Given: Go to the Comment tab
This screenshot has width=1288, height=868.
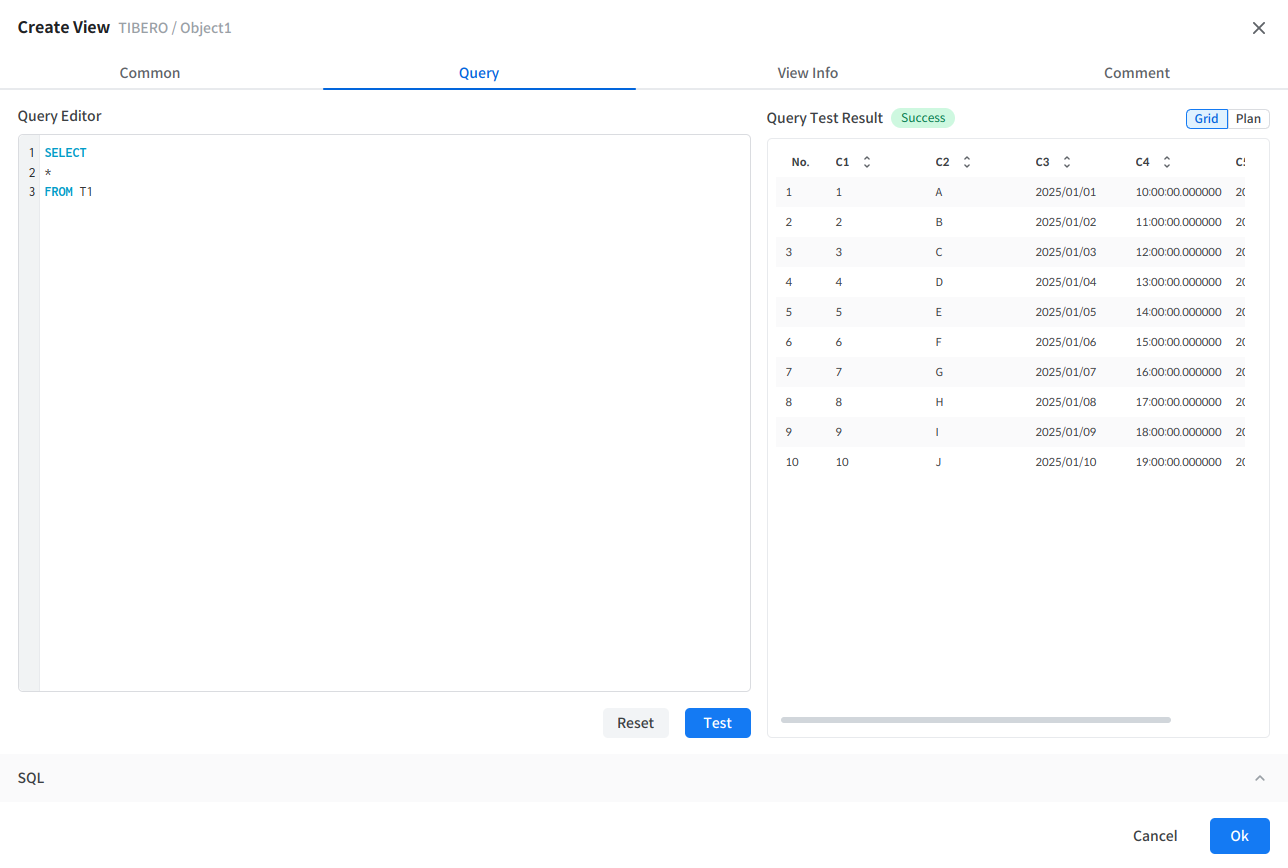Looking at the screenshot, I should click(x=1136, y=73).
